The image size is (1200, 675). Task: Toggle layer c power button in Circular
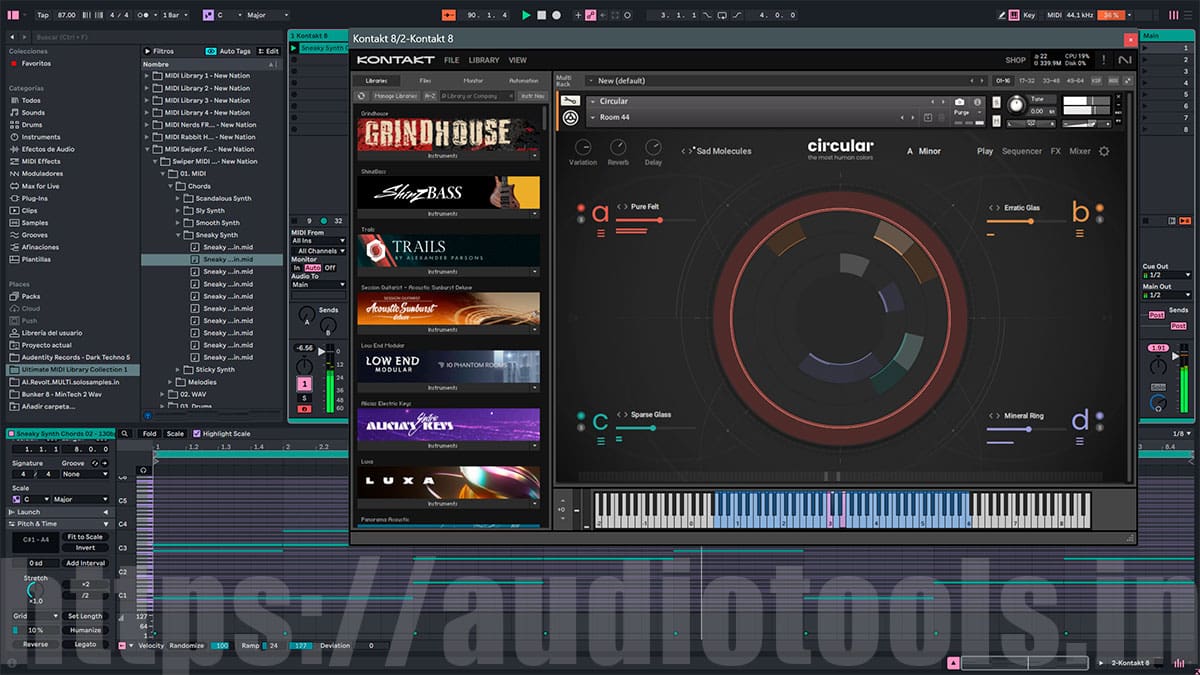[581, 416]
